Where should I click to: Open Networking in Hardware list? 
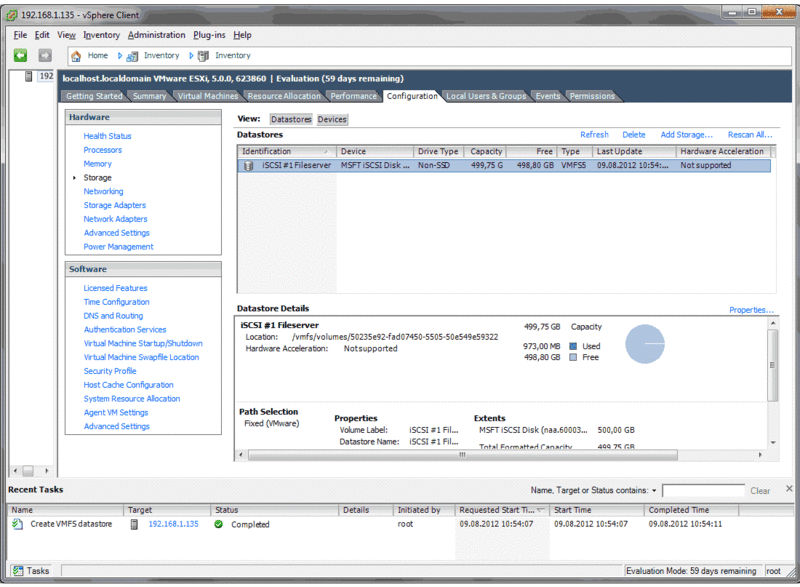click(104, 191)
